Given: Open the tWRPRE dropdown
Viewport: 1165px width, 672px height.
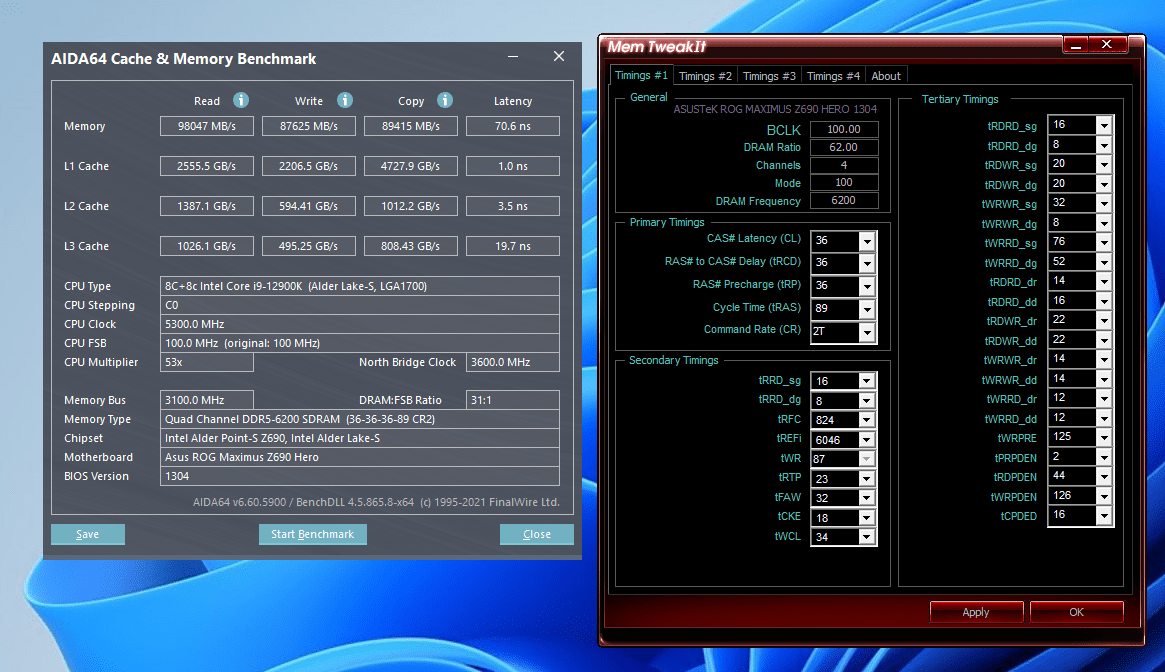Looking at the screenshot, I should tap(1104, 438).
